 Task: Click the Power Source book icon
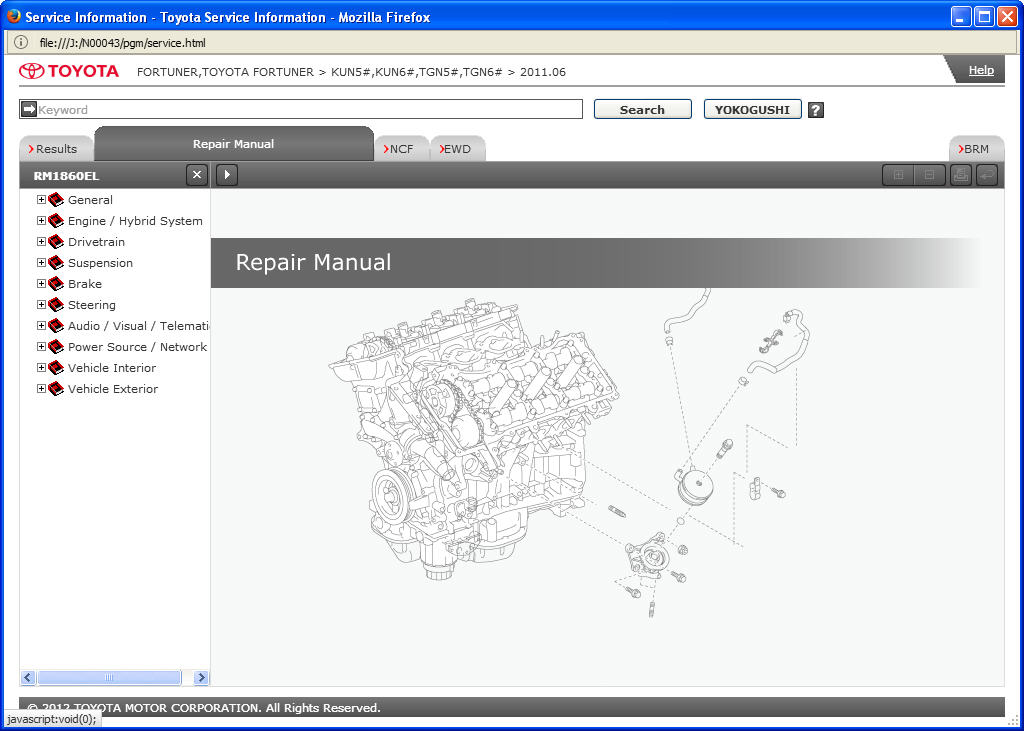coord(56,346)
